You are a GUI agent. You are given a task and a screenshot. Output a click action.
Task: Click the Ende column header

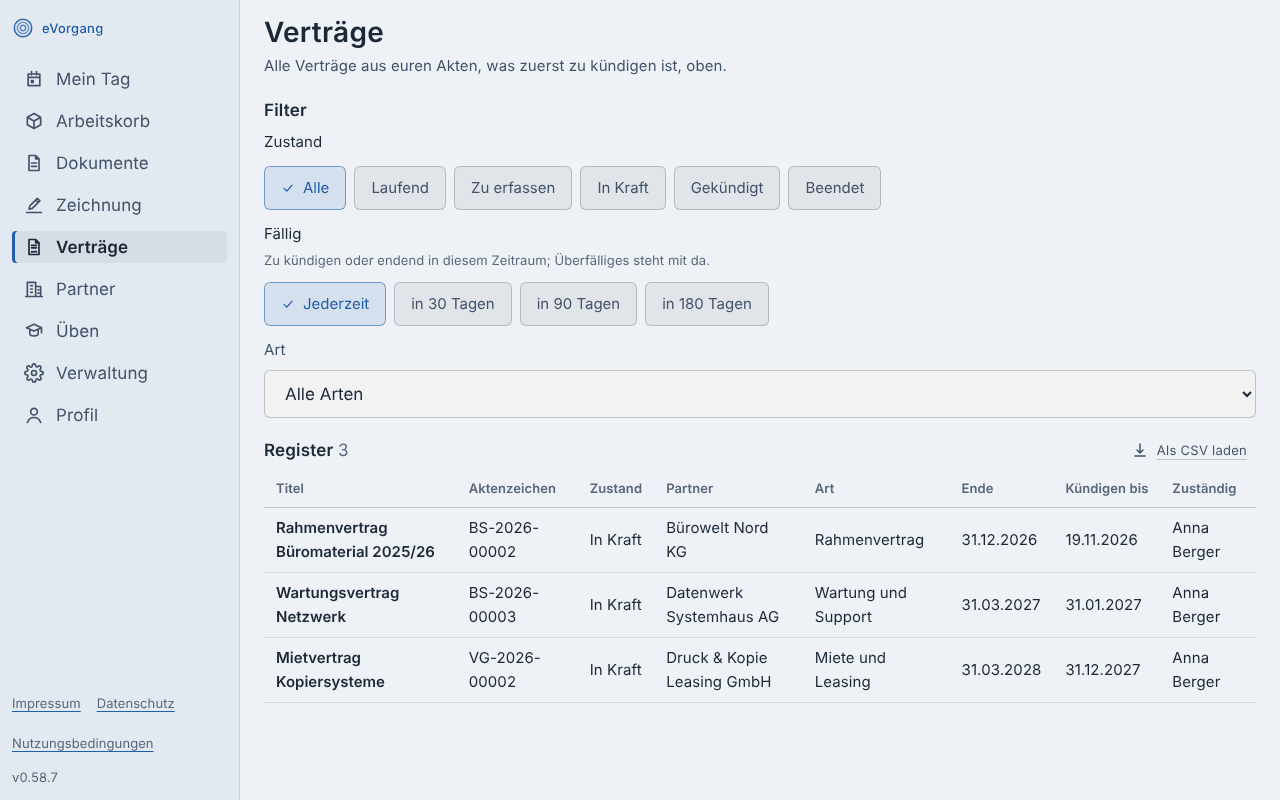click(977, 489)
